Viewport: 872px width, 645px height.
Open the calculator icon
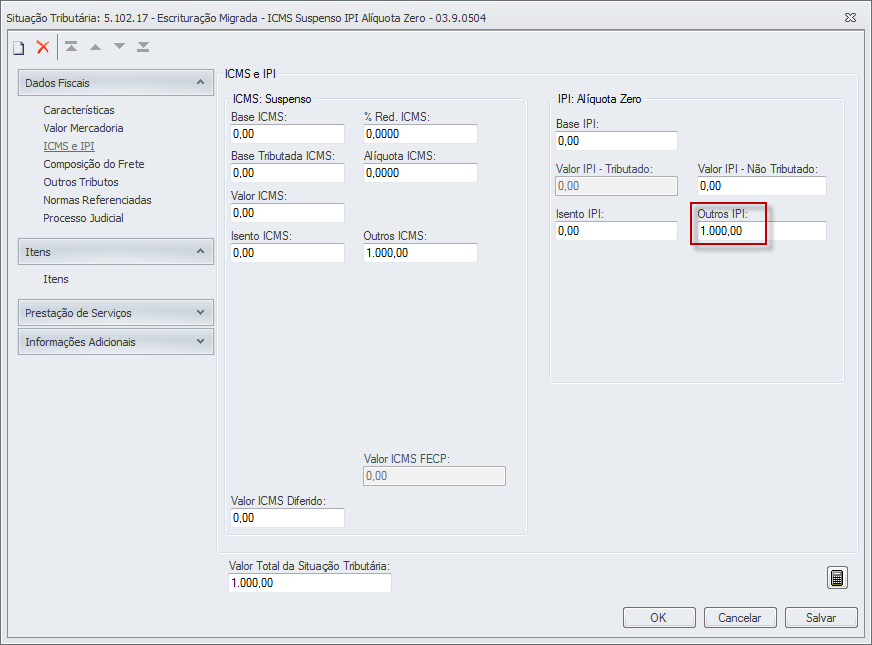tap(837, 578)
